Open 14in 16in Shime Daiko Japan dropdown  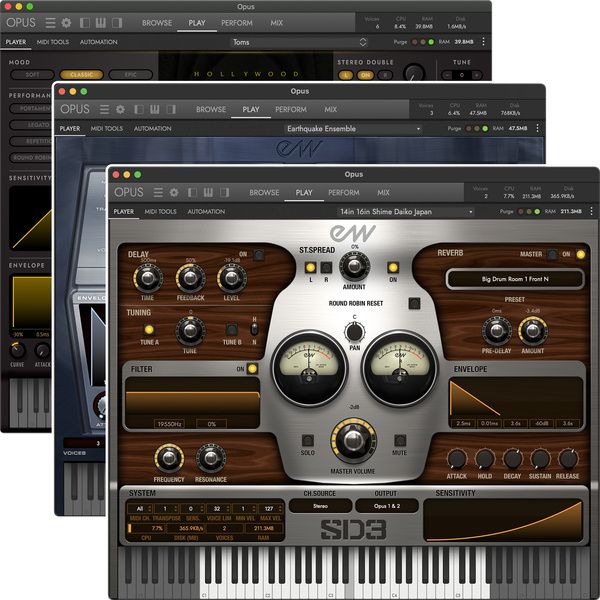(x=406, y=212)
